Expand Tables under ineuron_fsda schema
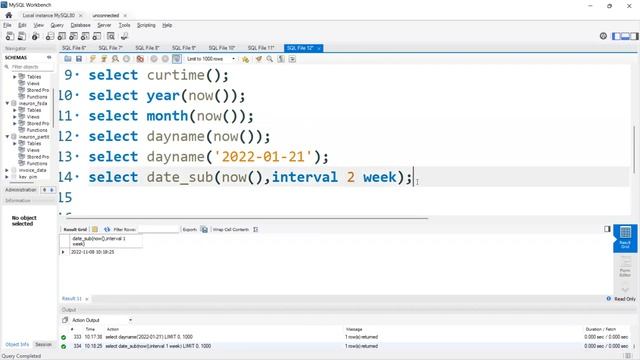 [14, 110]
